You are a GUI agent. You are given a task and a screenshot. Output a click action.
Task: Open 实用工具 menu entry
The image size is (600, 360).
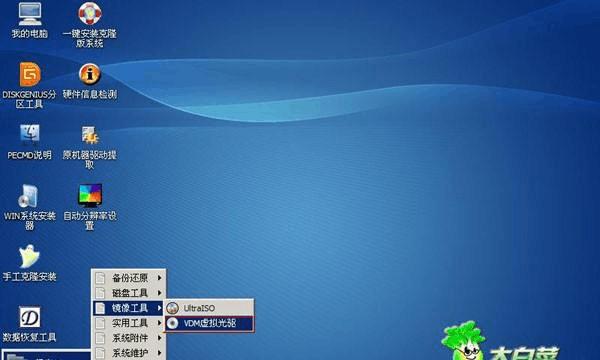[x=129, y=323]
